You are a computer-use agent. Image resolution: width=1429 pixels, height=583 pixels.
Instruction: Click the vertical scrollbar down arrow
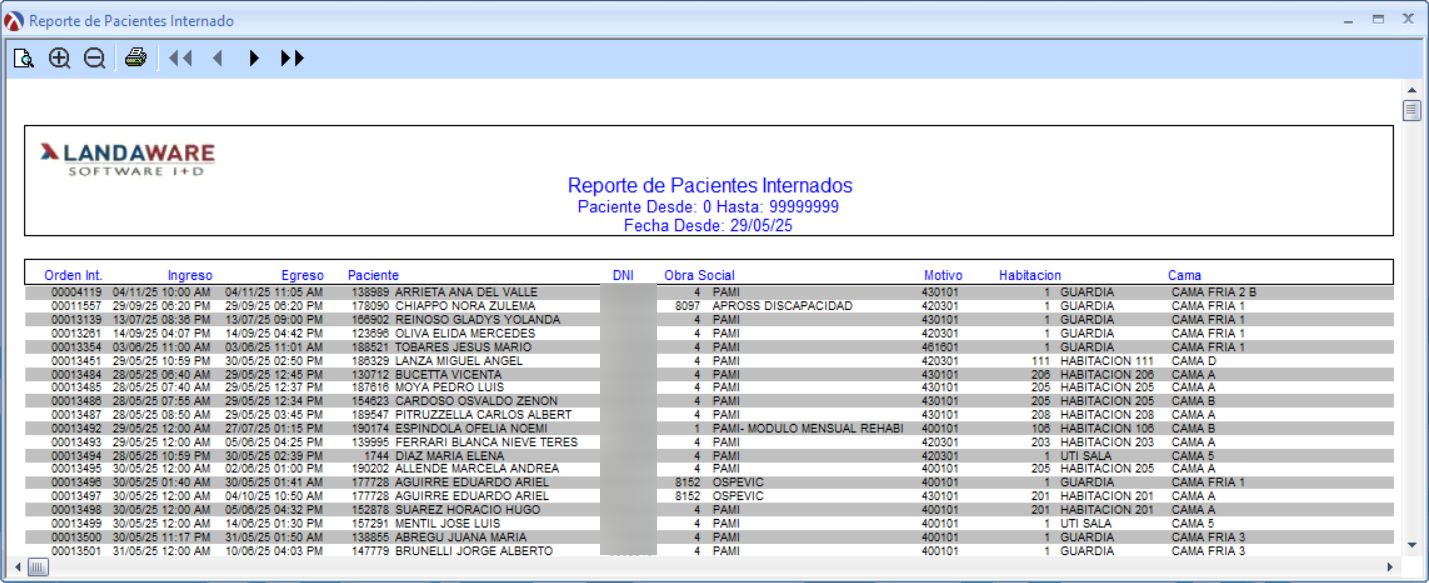tap(1412, 545)
